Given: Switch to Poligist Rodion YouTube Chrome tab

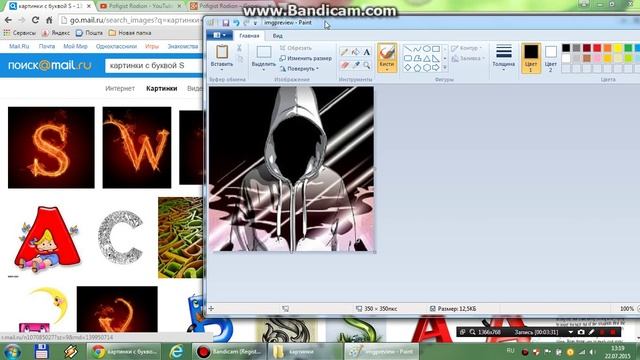Looking at the screenshot, I should [x=140, y=6].
